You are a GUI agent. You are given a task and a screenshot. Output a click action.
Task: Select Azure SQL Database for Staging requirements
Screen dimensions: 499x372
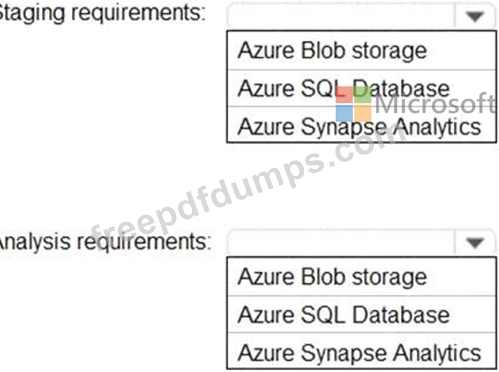pyautogui.click(x=361, y=89)
